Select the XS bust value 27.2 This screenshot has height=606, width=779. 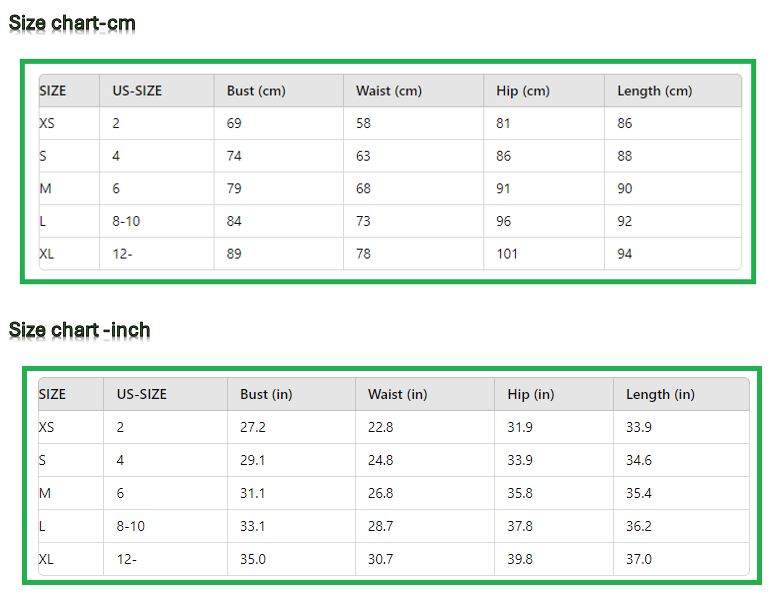click(x=253, y=427)
